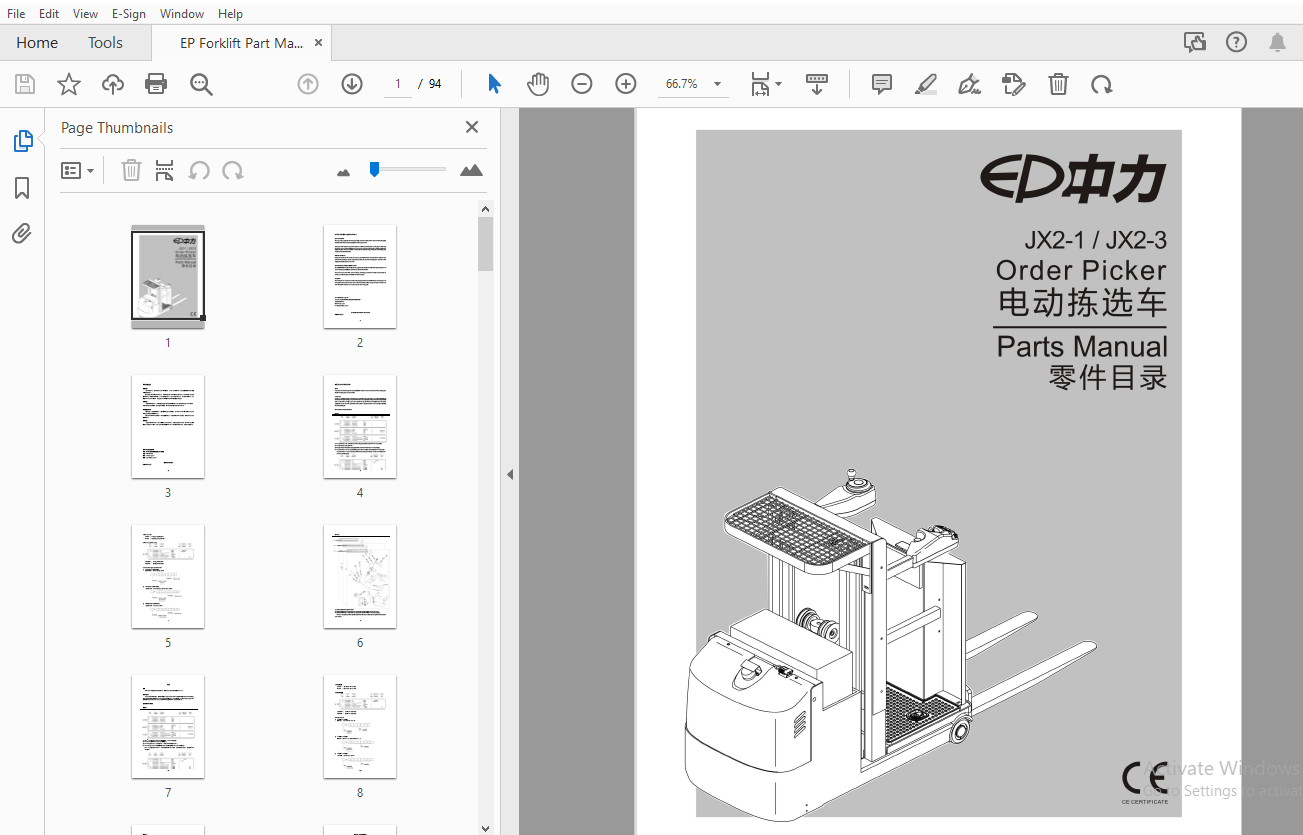The width and height of the screenshot is (1303, 835).
Task: Open the share/review chat icon
Action: coord(1194,42)
